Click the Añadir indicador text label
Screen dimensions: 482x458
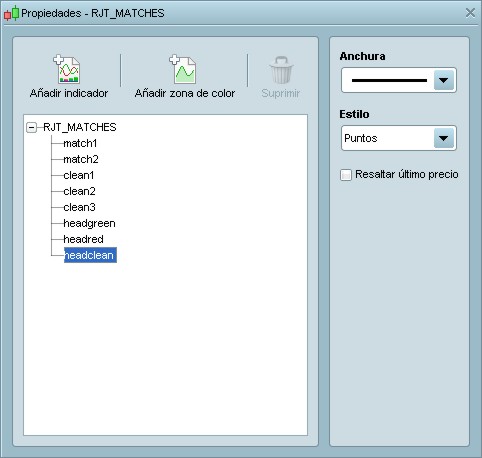pos(69,93)
